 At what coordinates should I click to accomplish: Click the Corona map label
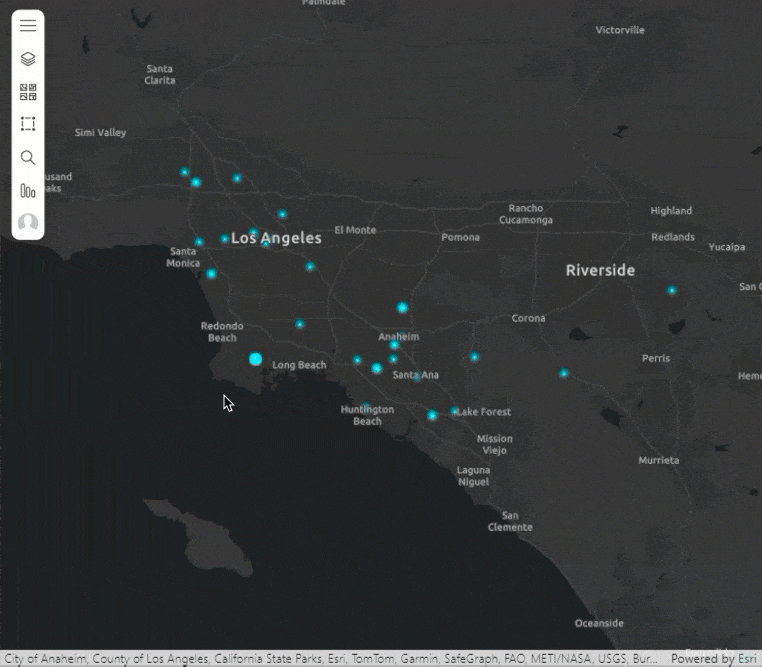(x=528, y=318)
